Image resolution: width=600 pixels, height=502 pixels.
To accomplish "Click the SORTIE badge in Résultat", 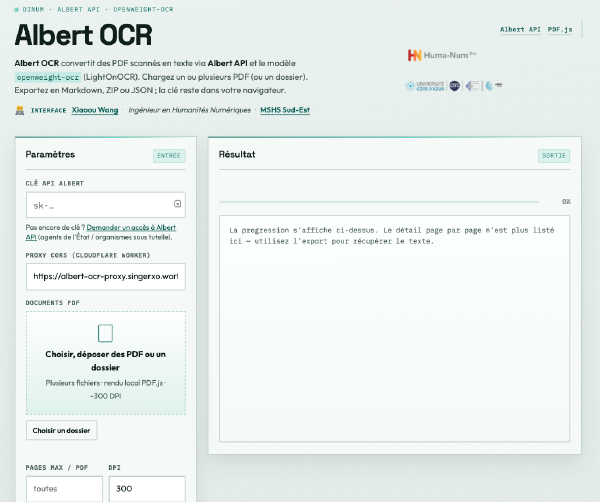I will (x=554, y=156).
